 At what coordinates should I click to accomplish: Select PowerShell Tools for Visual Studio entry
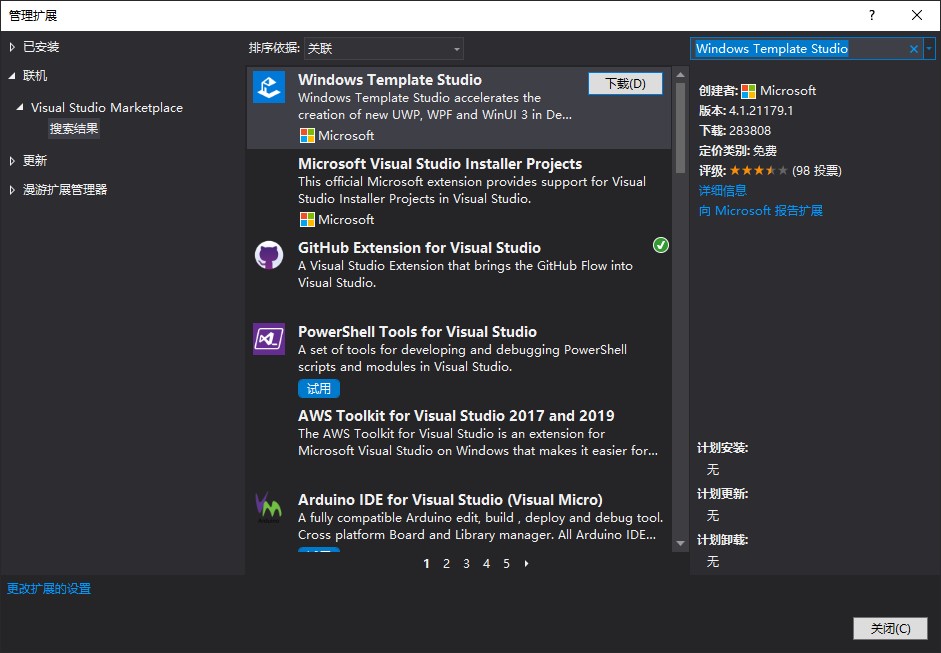(458, 360)
